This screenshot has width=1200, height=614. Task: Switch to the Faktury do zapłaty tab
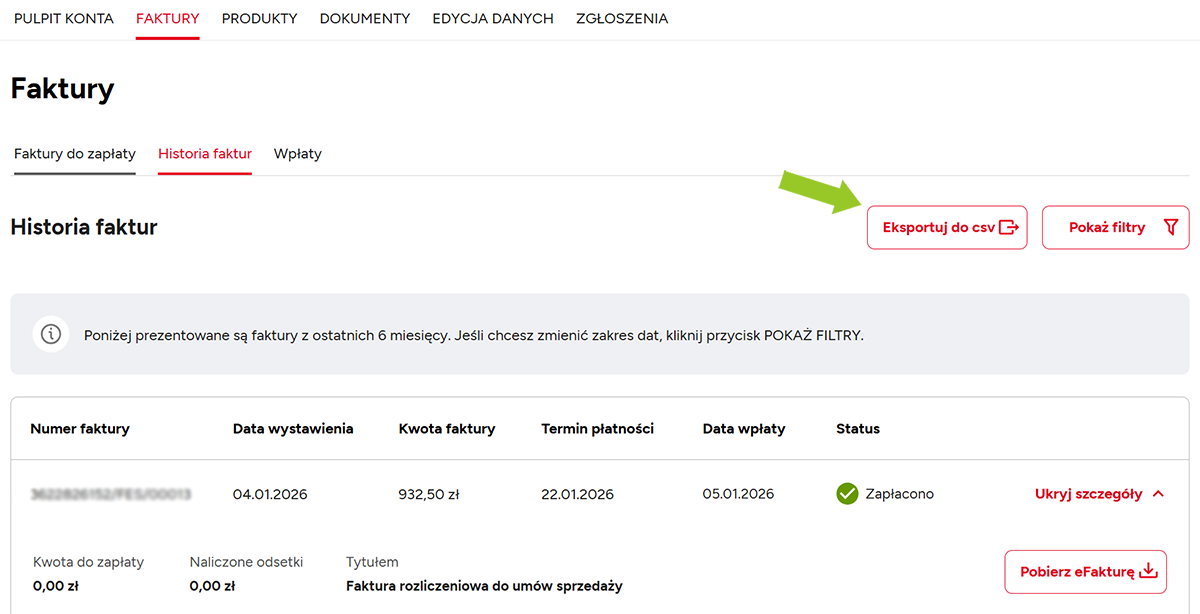[75, 154]
